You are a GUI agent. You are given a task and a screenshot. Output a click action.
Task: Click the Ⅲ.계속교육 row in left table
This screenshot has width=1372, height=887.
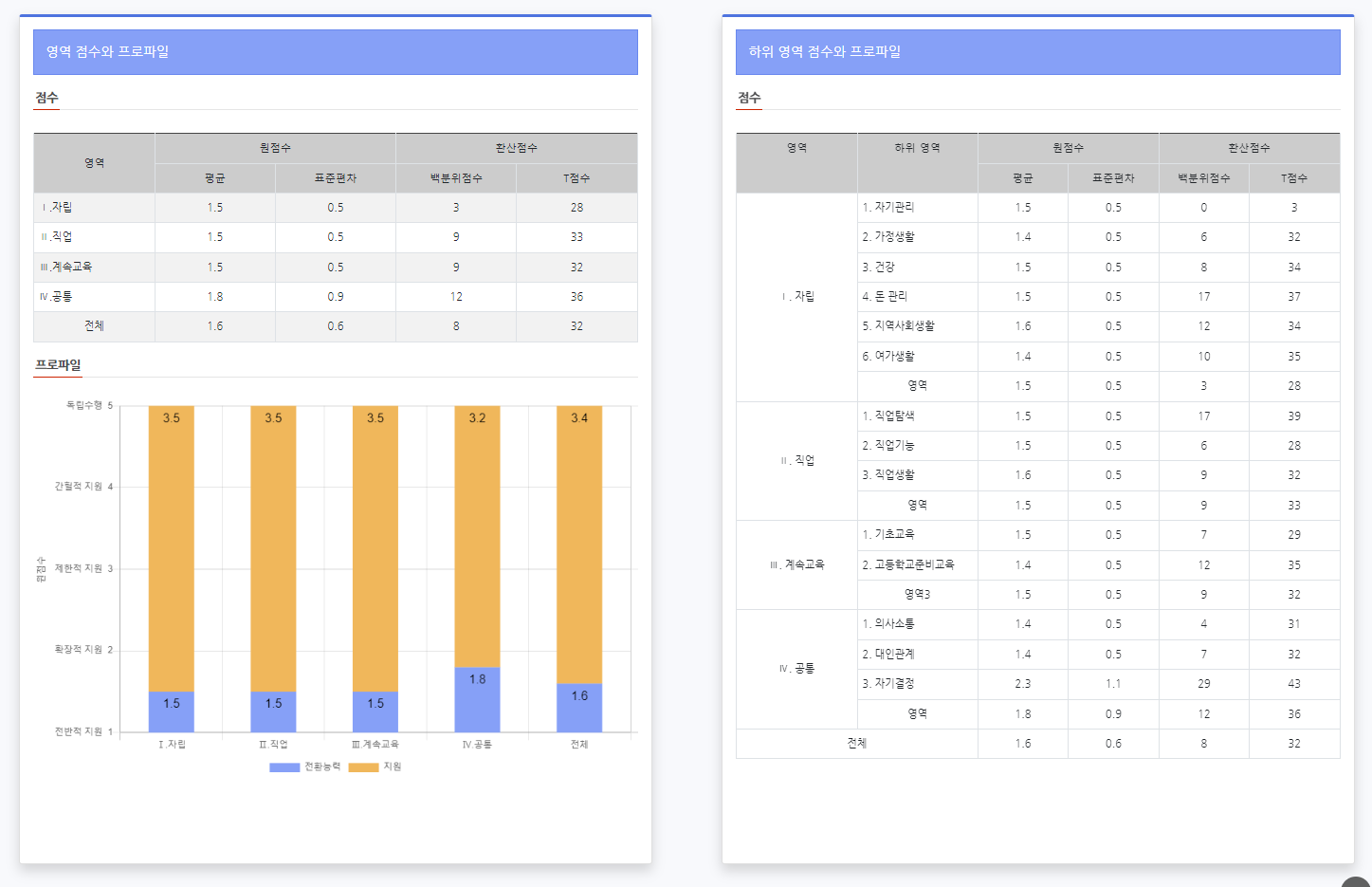[66, 268]
